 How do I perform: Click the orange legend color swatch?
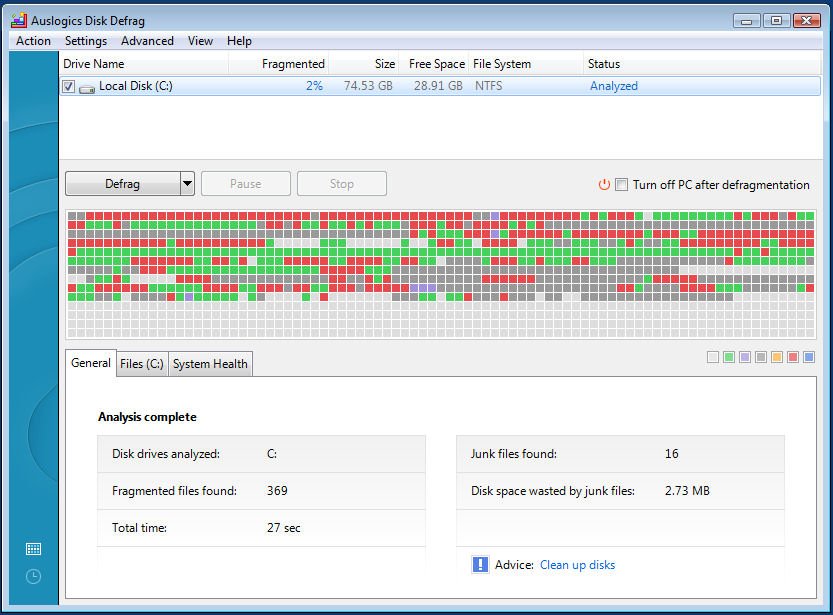(777, 357)
